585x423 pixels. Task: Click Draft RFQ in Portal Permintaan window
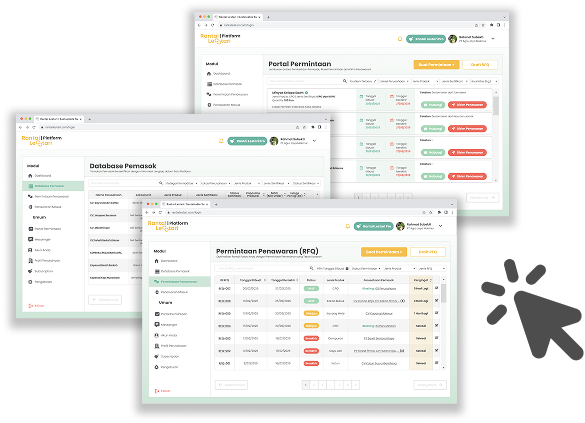point(480,65)
